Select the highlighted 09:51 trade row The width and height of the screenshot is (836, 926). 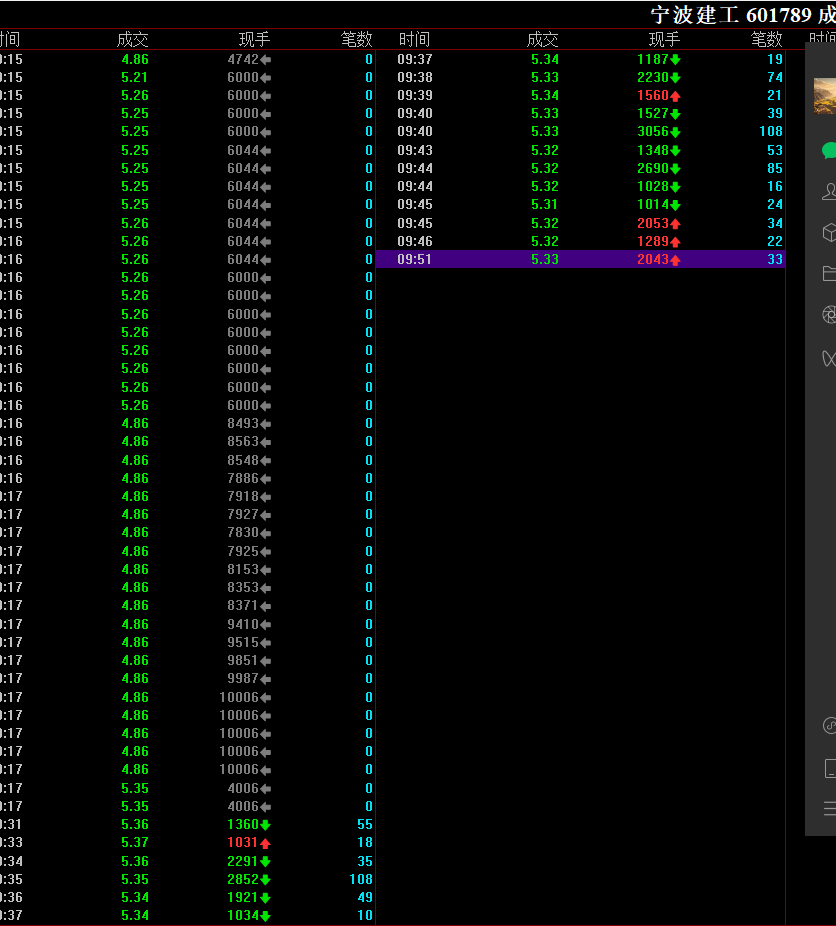pyautogui.click(x=580, y=259)
